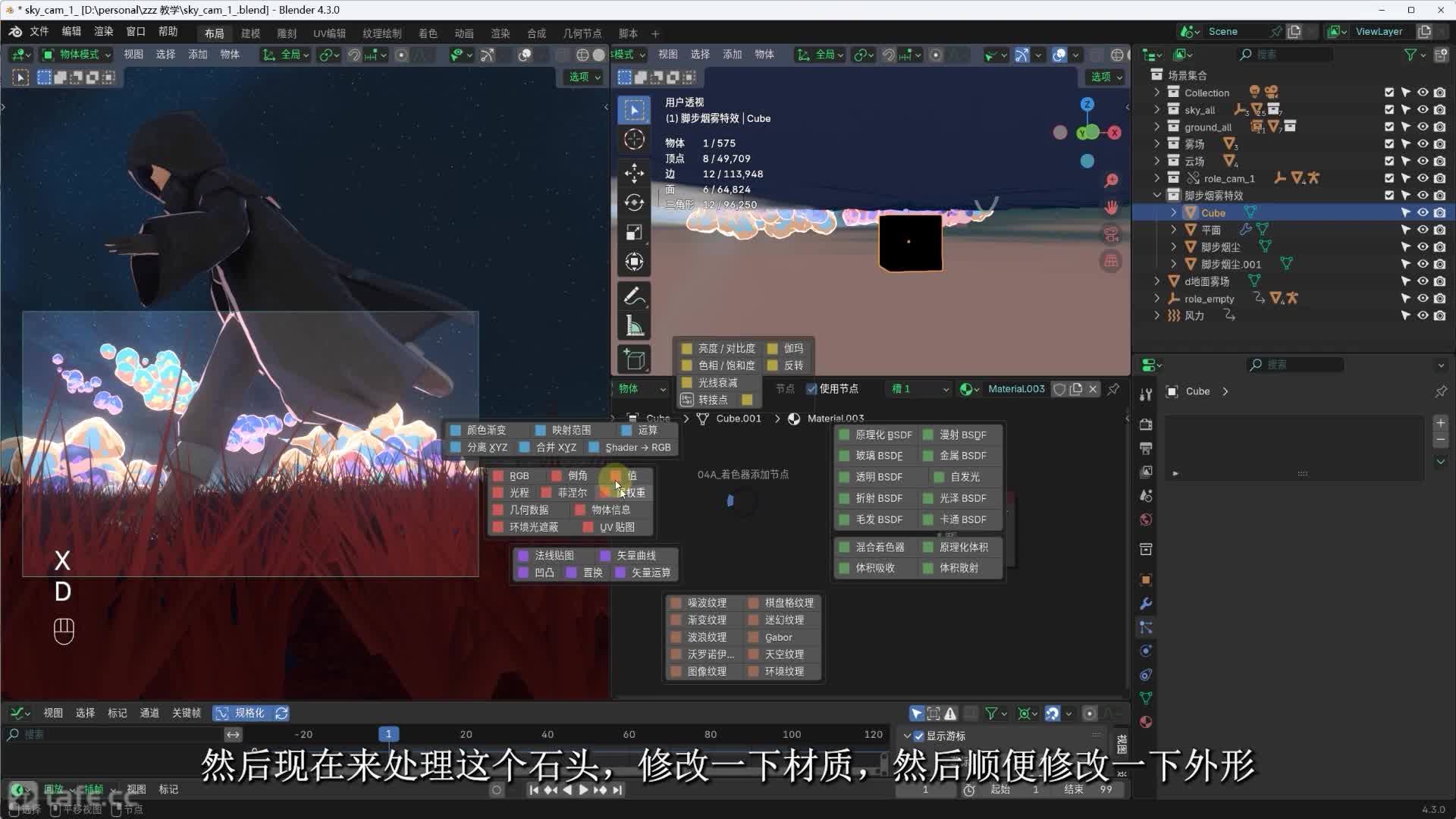Select the Move tool in viewport toolbar
The height and width of the screenshot is (819, 1456).
tap(634, 173)
